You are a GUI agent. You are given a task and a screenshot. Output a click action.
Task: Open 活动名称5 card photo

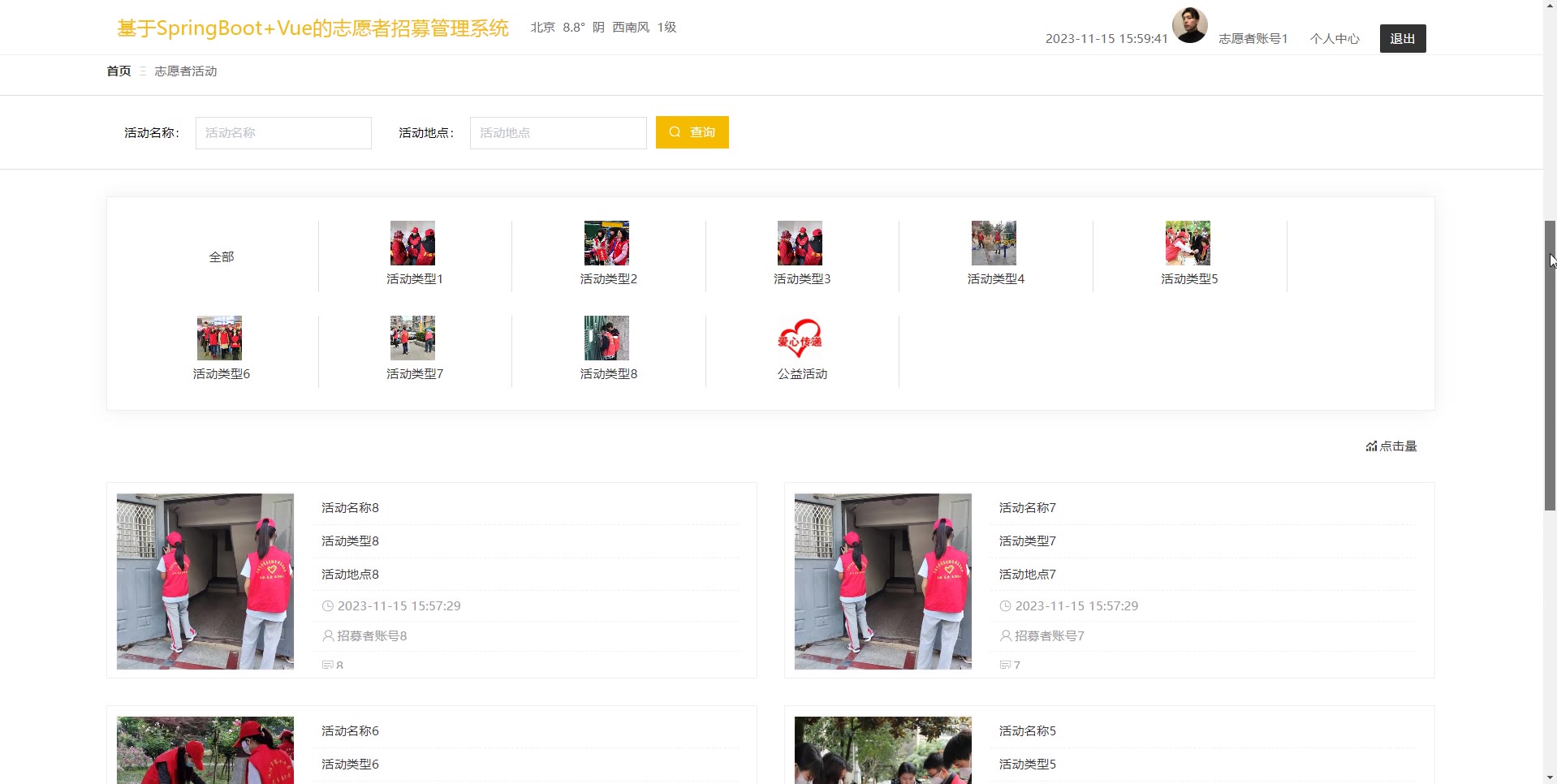[883, 750]
